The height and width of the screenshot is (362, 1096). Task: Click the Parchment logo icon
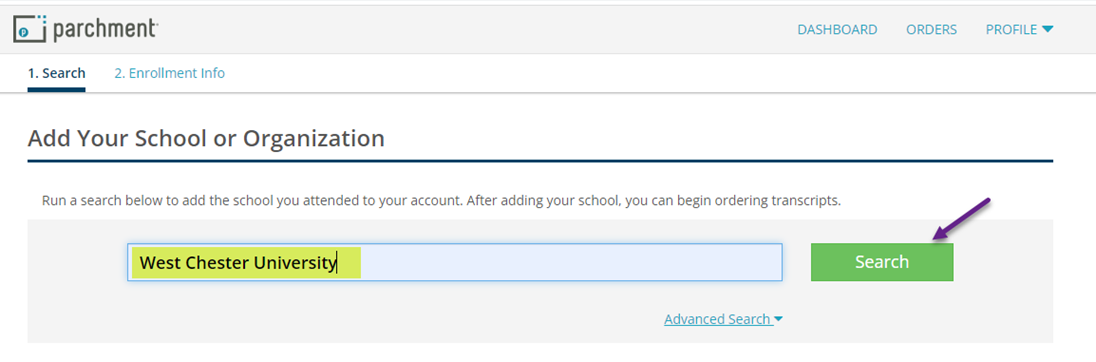[30, 29]
